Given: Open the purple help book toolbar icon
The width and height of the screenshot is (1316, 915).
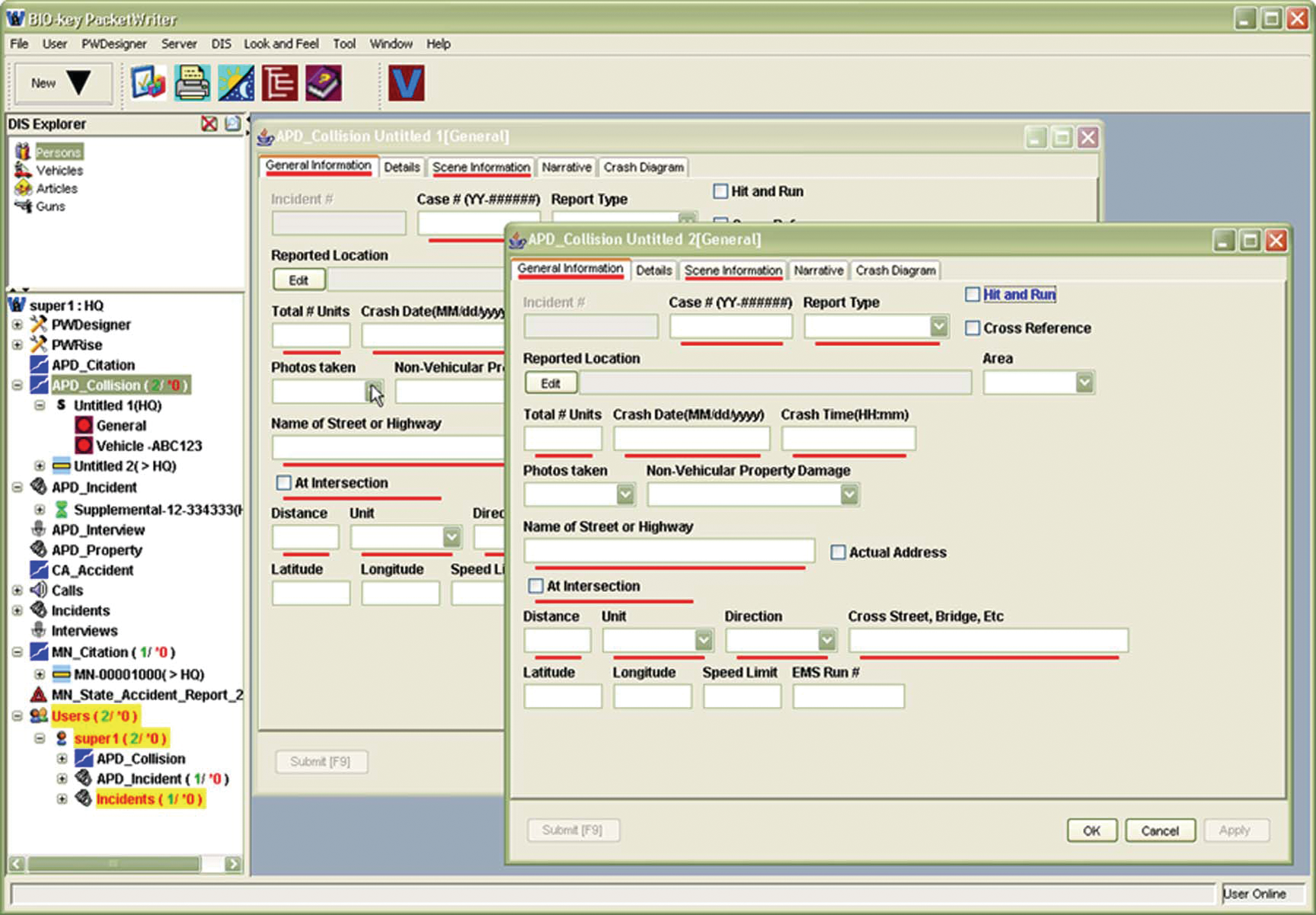Looking at the screenshot, I should [323, 82].
